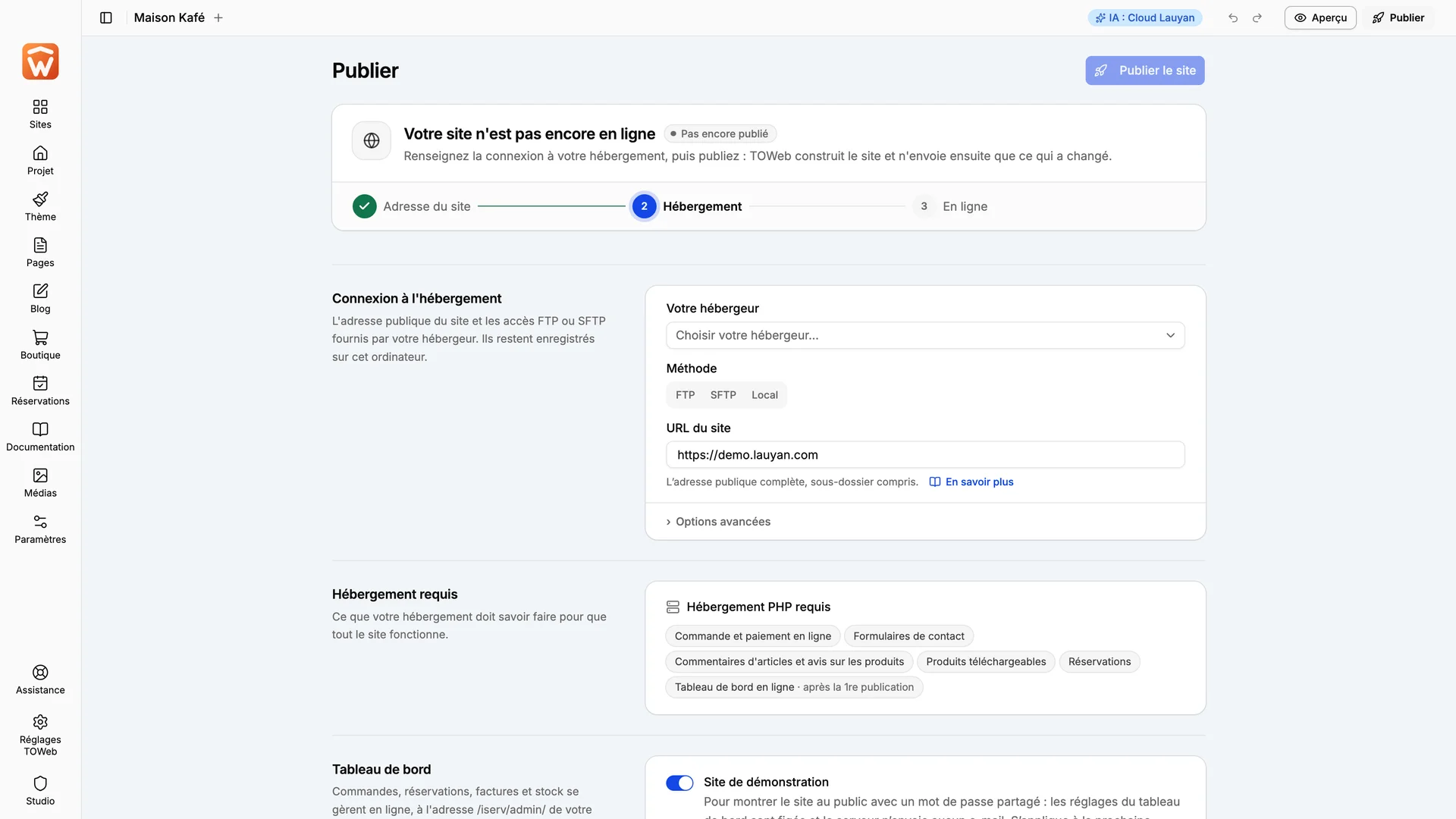Toggle the sidebar panel icon

coord(106,17)
